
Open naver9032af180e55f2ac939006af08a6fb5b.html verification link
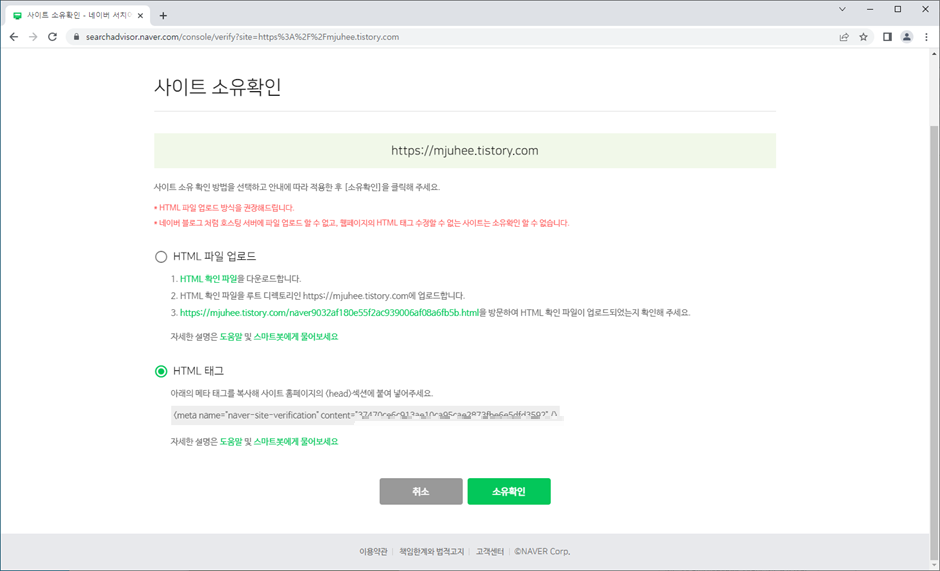[x=329, y=312]
